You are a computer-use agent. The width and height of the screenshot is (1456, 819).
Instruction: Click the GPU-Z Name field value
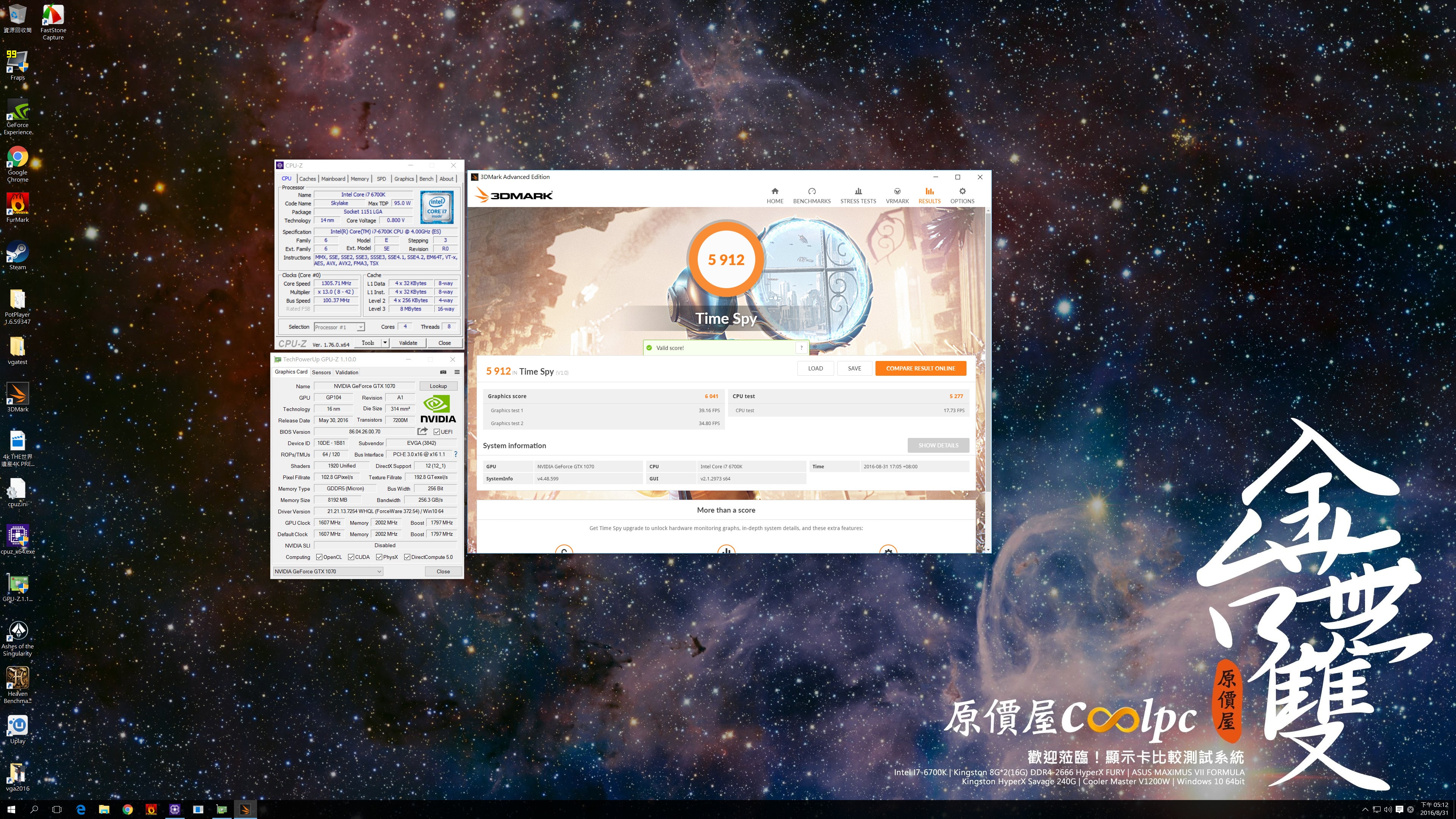tap(364, 386)
